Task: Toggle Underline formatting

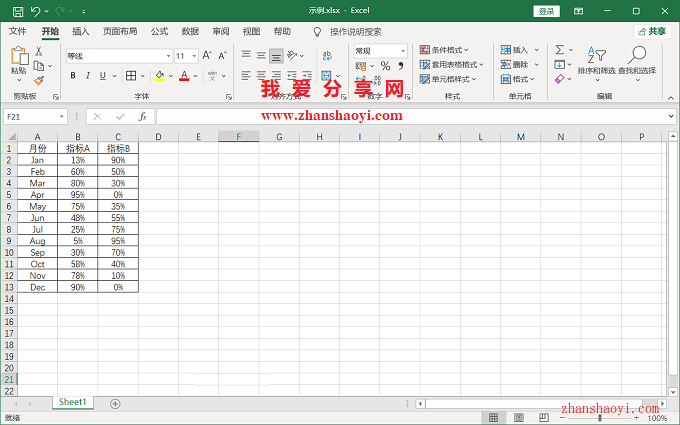Action: pyautogui.click(x=103, y=76)
